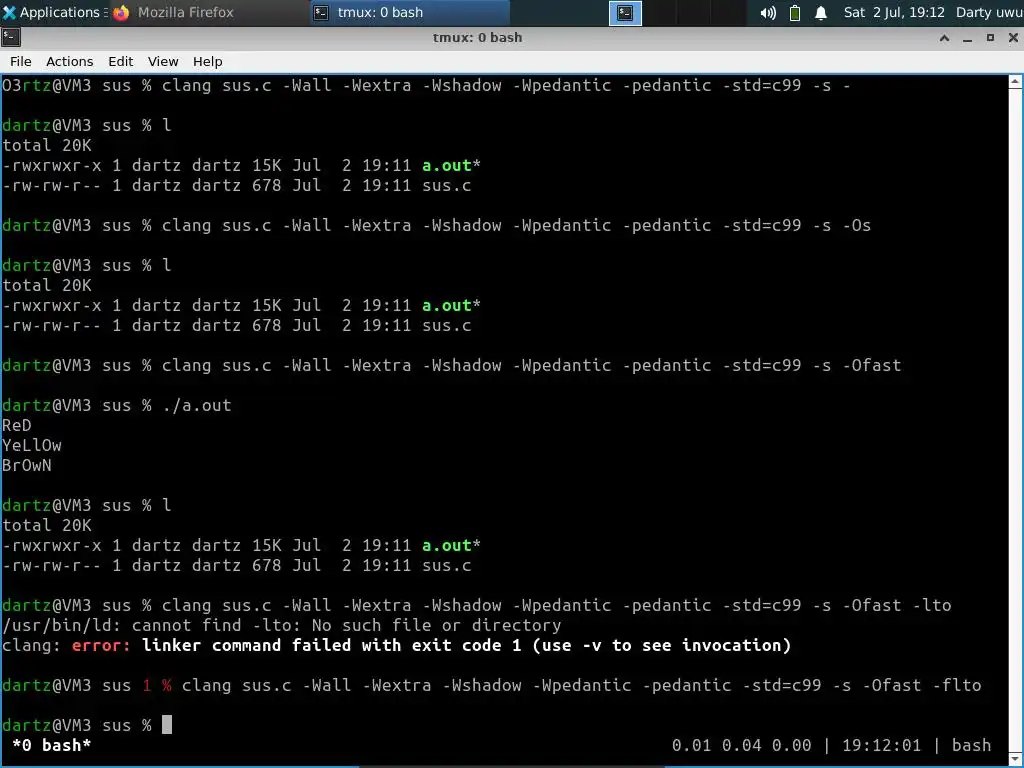Click the '-Os' flag in clang command
The width and height of the screenshot is (1024, 768).
(856, 225)
